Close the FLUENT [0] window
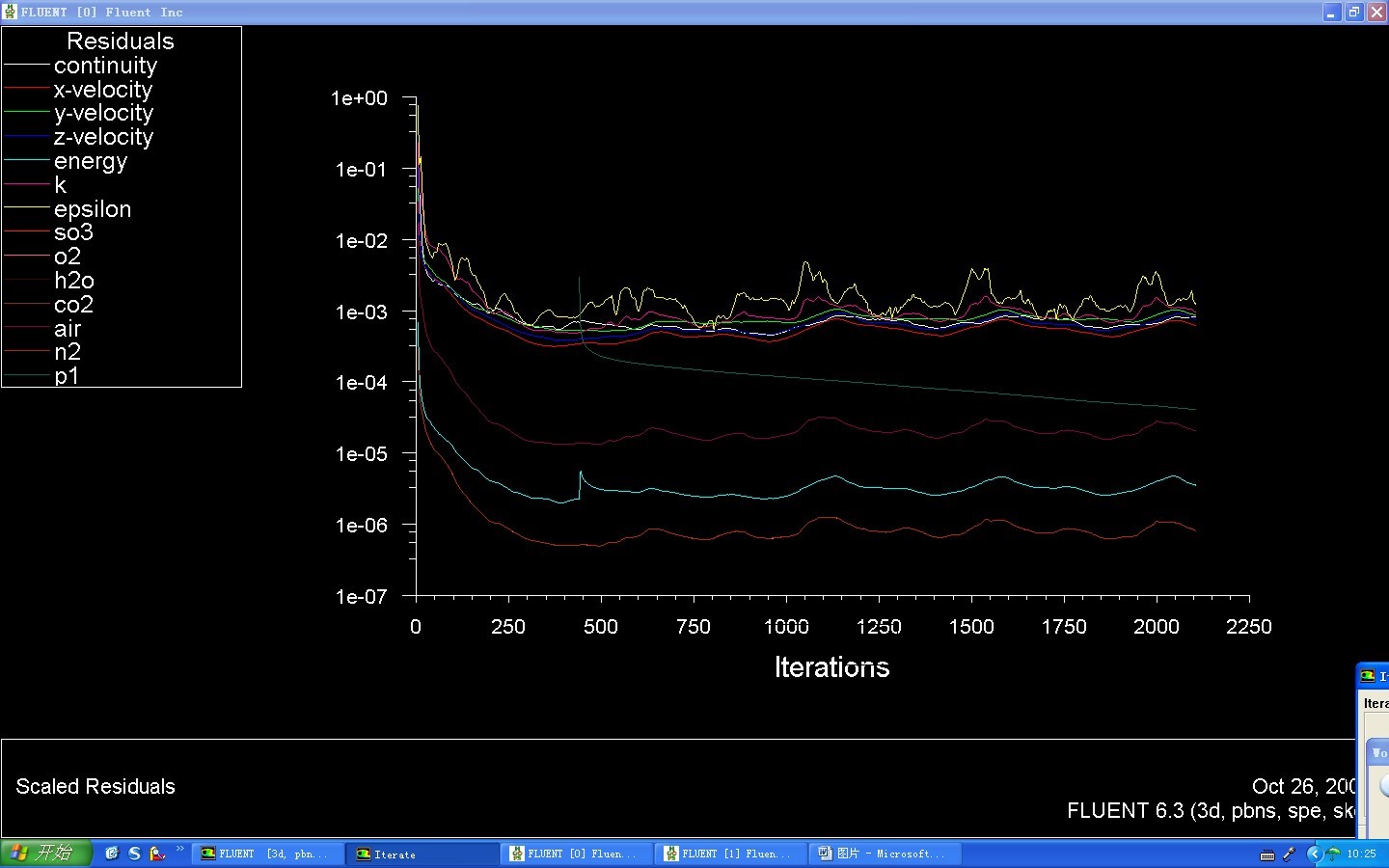Image resolution: width=1389 pixels, height=868 pixels. point(1375,13)
